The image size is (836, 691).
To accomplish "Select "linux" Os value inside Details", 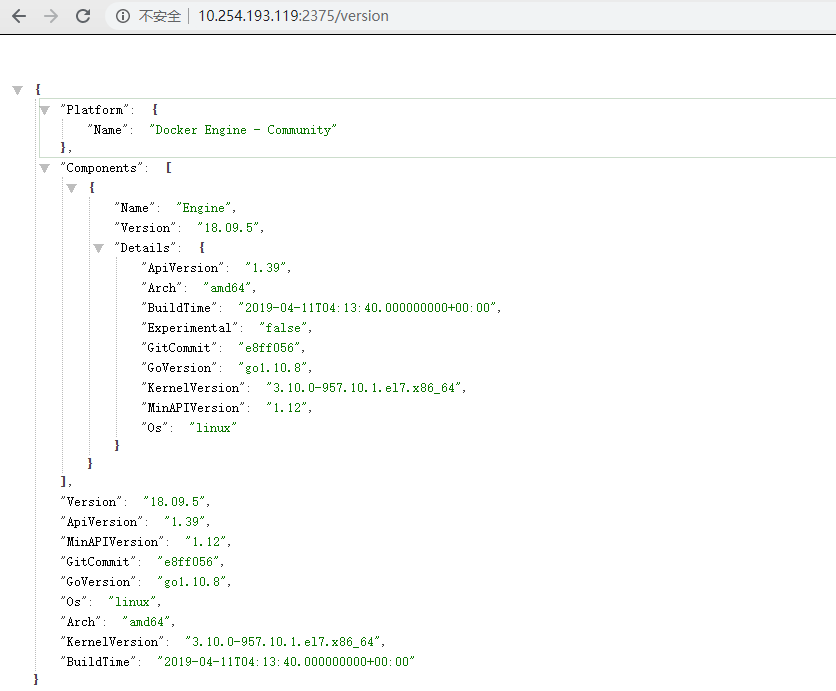I will (213, 428).
